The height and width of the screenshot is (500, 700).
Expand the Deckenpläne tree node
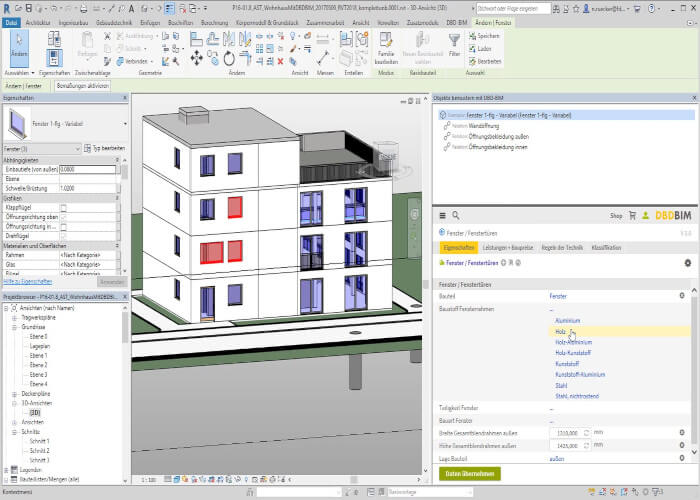pos(14,394)
